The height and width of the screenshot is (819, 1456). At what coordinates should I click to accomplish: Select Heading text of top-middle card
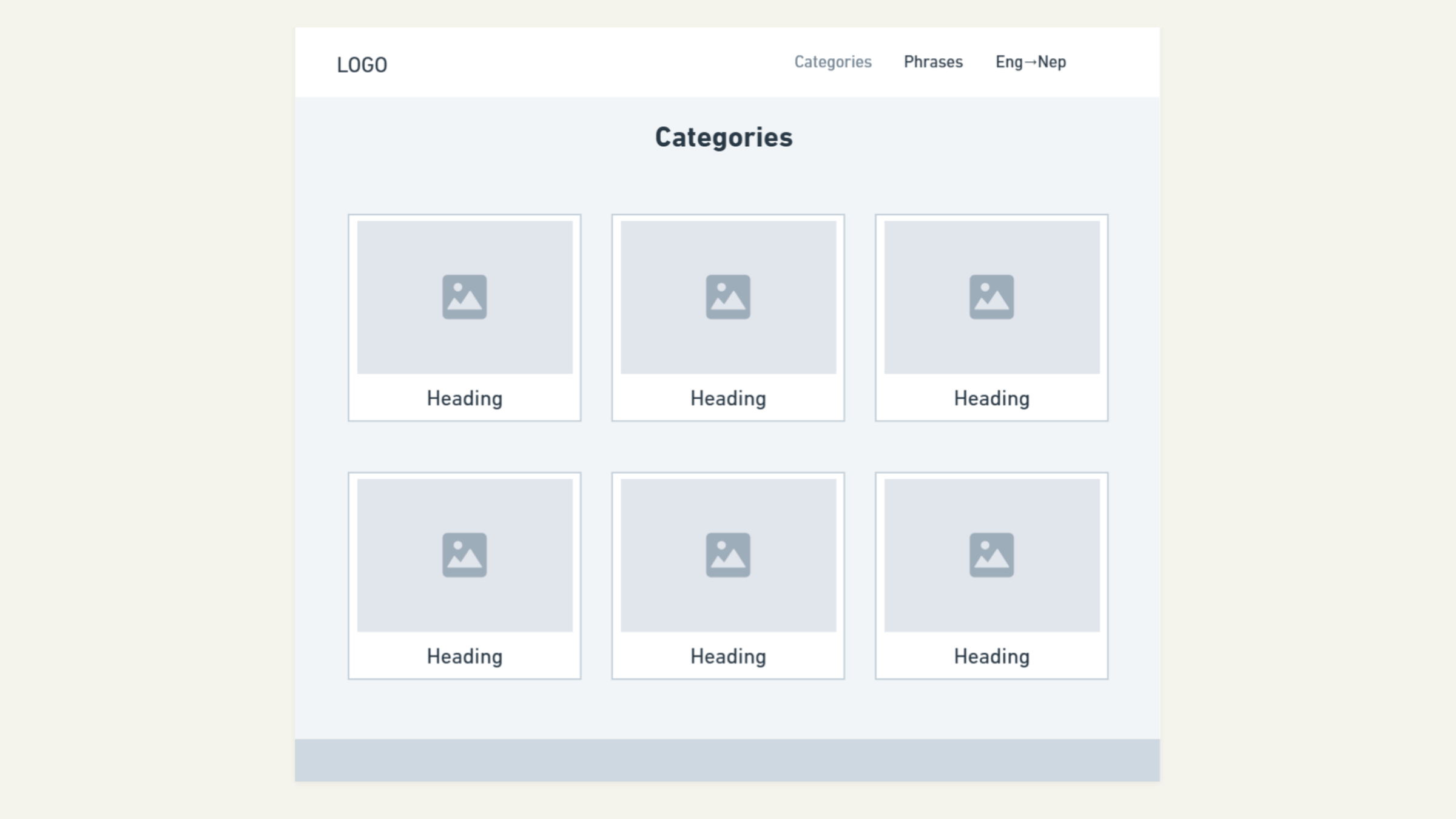tap(728, 399)
